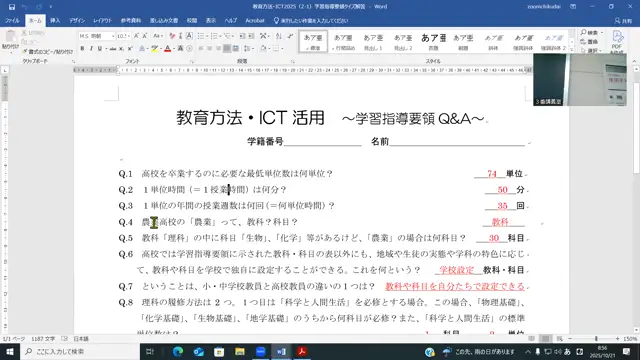Image resolution: width=640 pixels, height=360 pixels.
Task: Click the Adobe Acrobat taskbar icon
Action: click(x=302, y=351)
